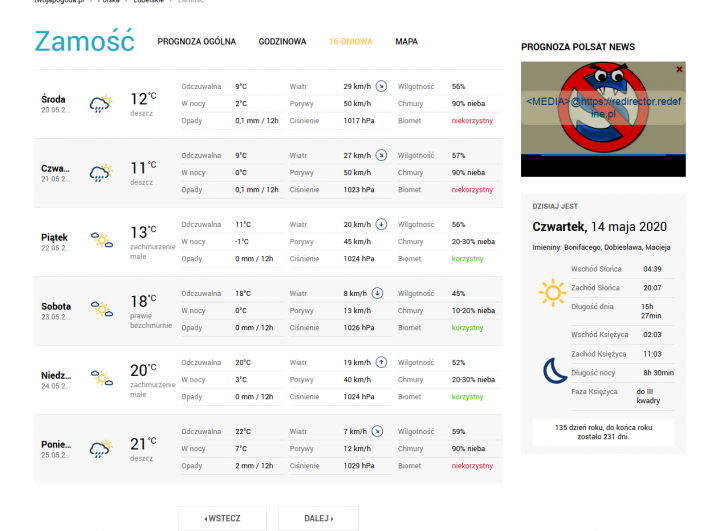Click the 1017 hPa pressure value
The image size is (720, 531).
tap(359, 121)
